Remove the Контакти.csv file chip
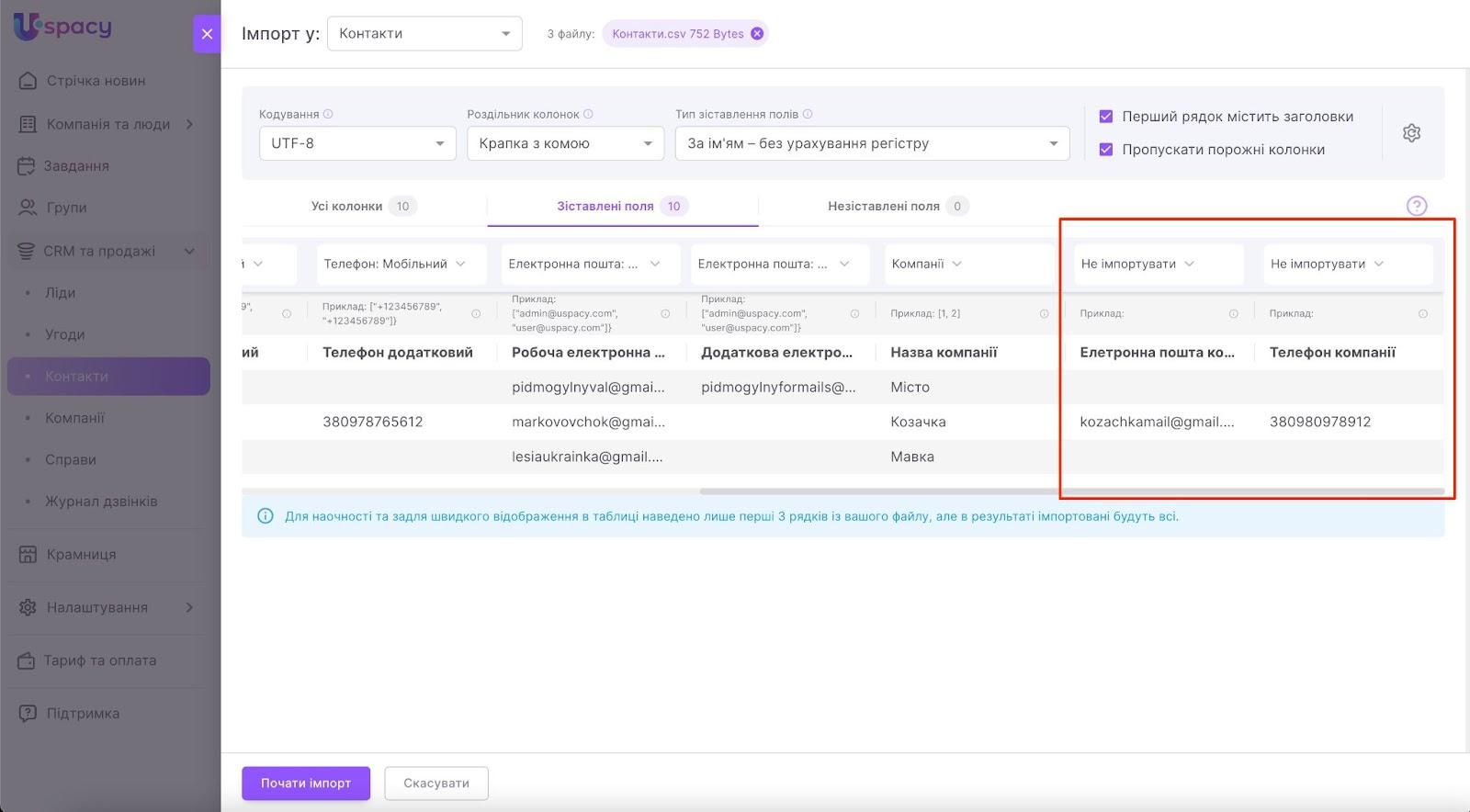Viewport: 1470px width, 812px height. tap(757, 34)
